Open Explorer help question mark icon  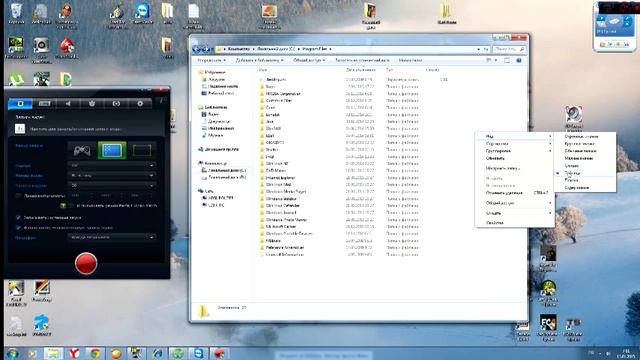coord(519,60)
